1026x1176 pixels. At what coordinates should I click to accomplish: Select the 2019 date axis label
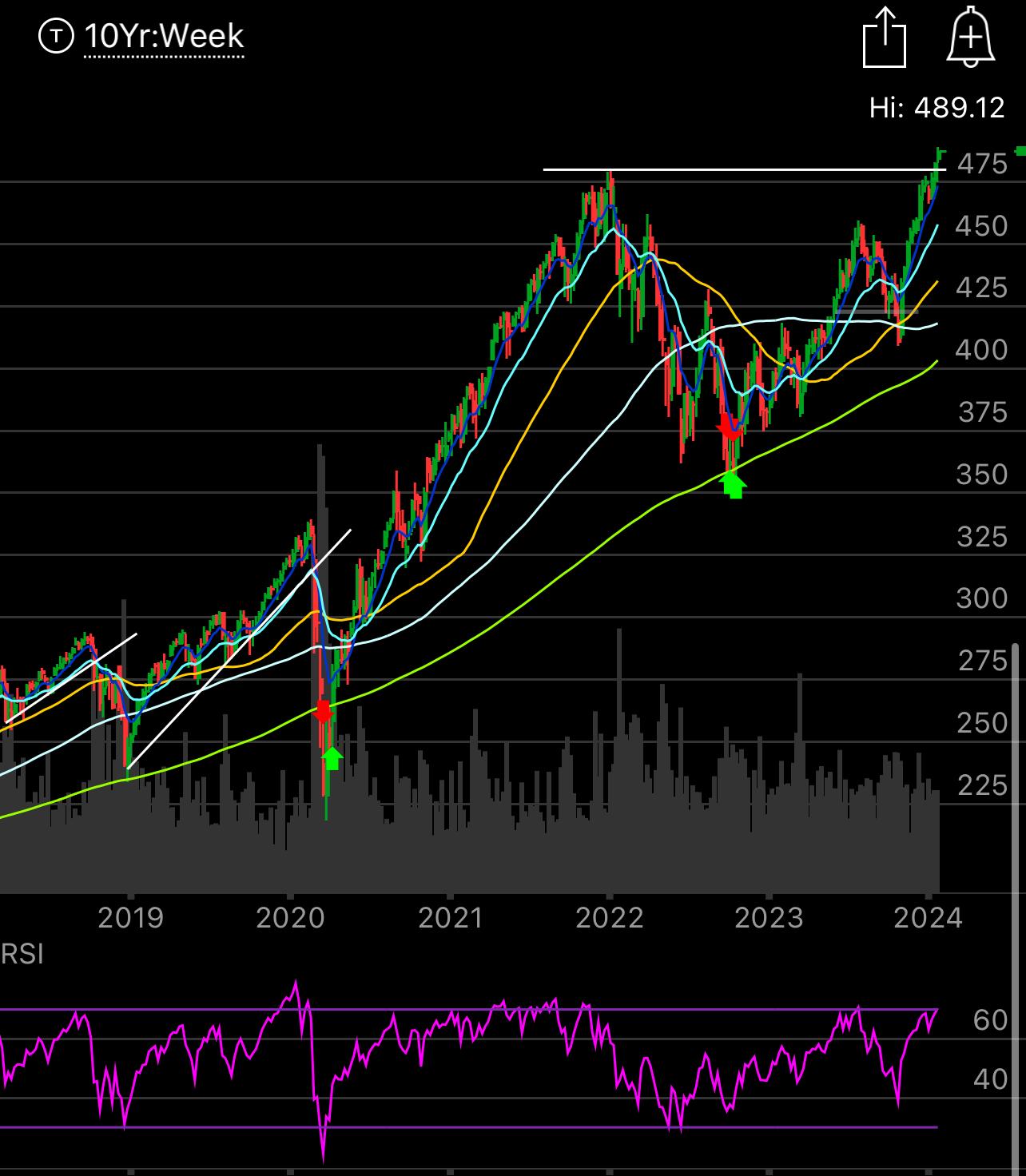pos(130,918)
